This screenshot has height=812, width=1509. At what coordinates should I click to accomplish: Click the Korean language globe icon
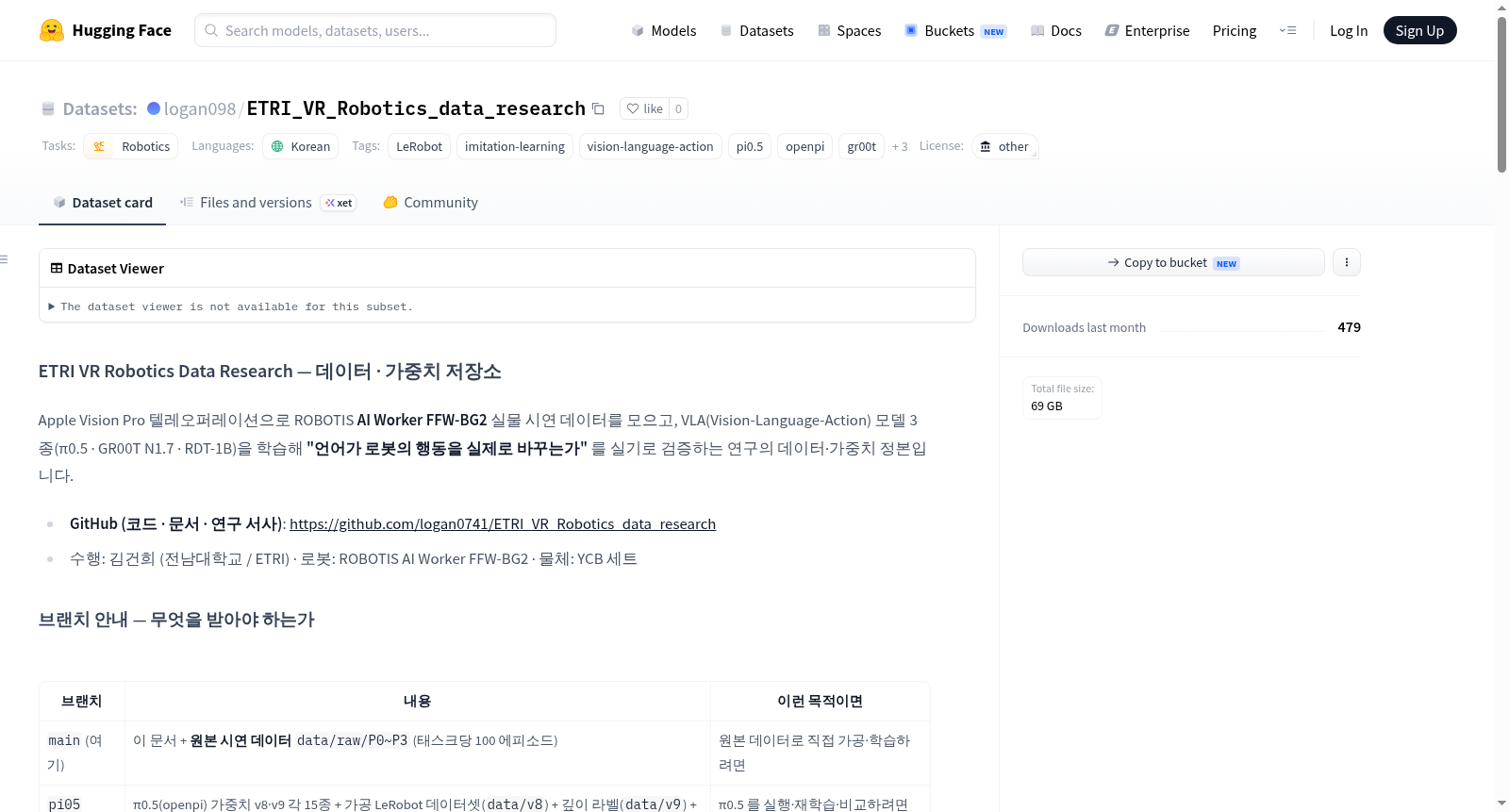coord(277,146)
